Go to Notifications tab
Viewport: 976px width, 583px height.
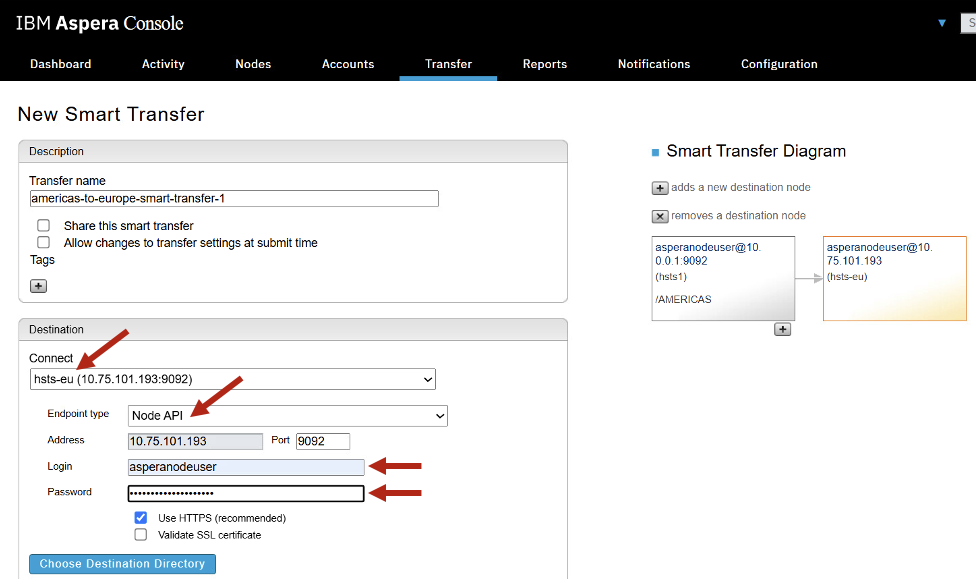pos(654,64)
